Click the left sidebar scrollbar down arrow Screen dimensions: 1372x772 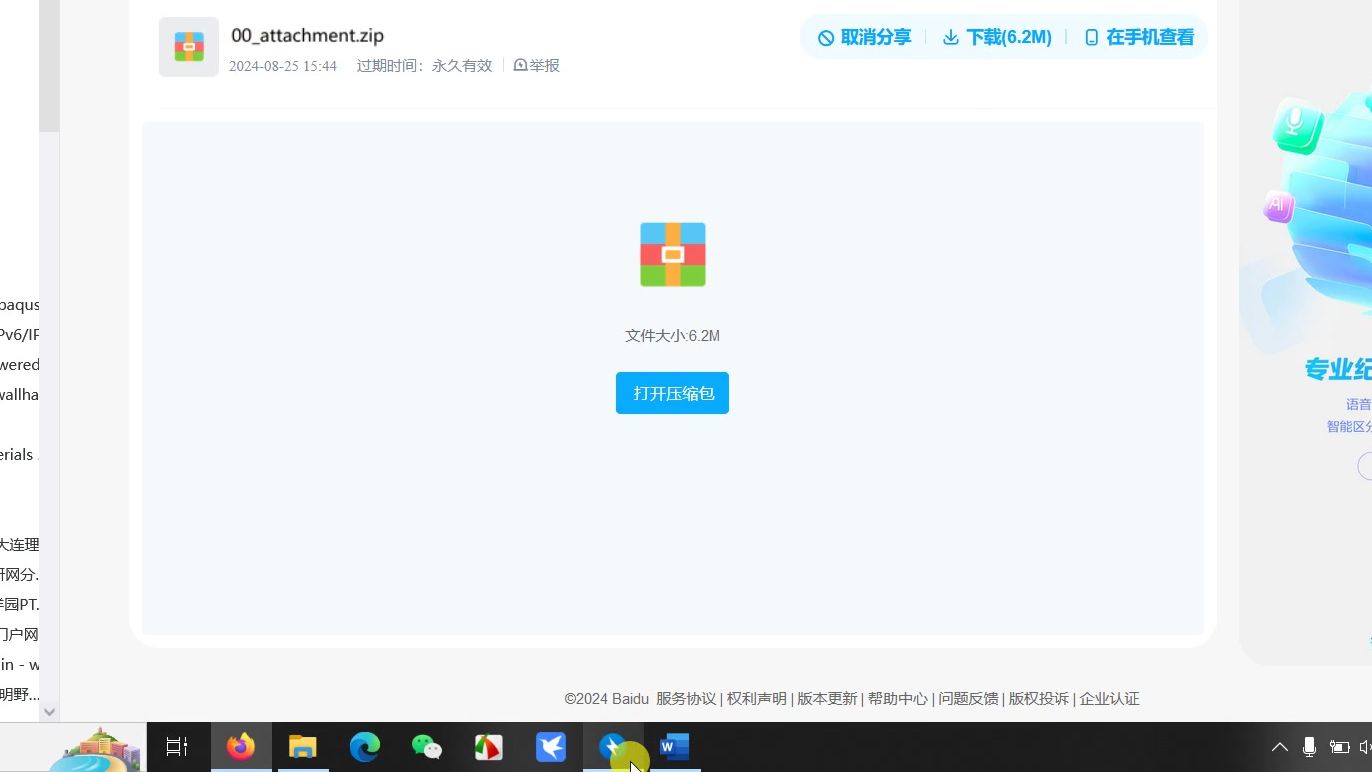(49, 712)
